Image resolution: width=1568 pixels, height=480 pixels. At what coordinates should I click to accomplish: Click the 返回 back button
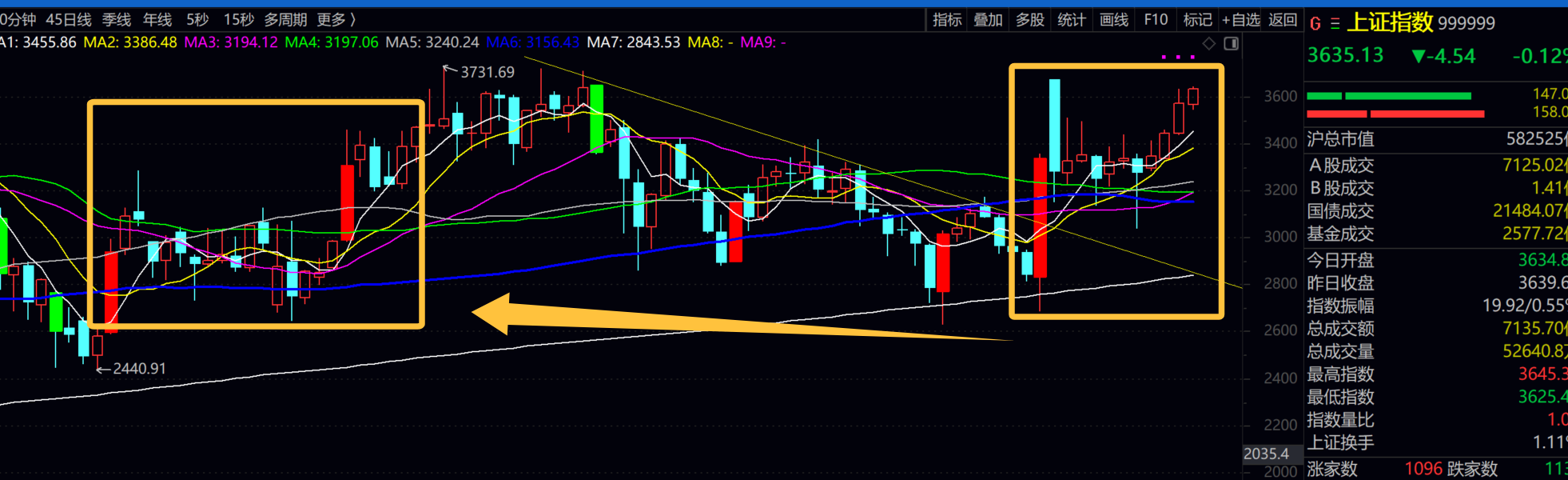1283,19
